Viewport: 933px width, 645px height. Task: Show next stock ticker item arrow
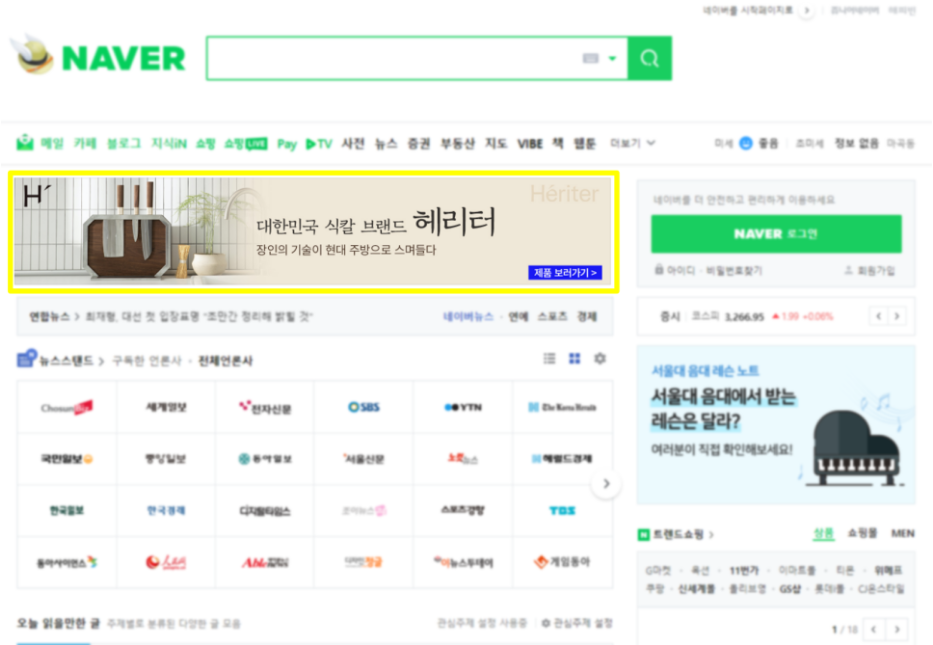tap(897, 316)
